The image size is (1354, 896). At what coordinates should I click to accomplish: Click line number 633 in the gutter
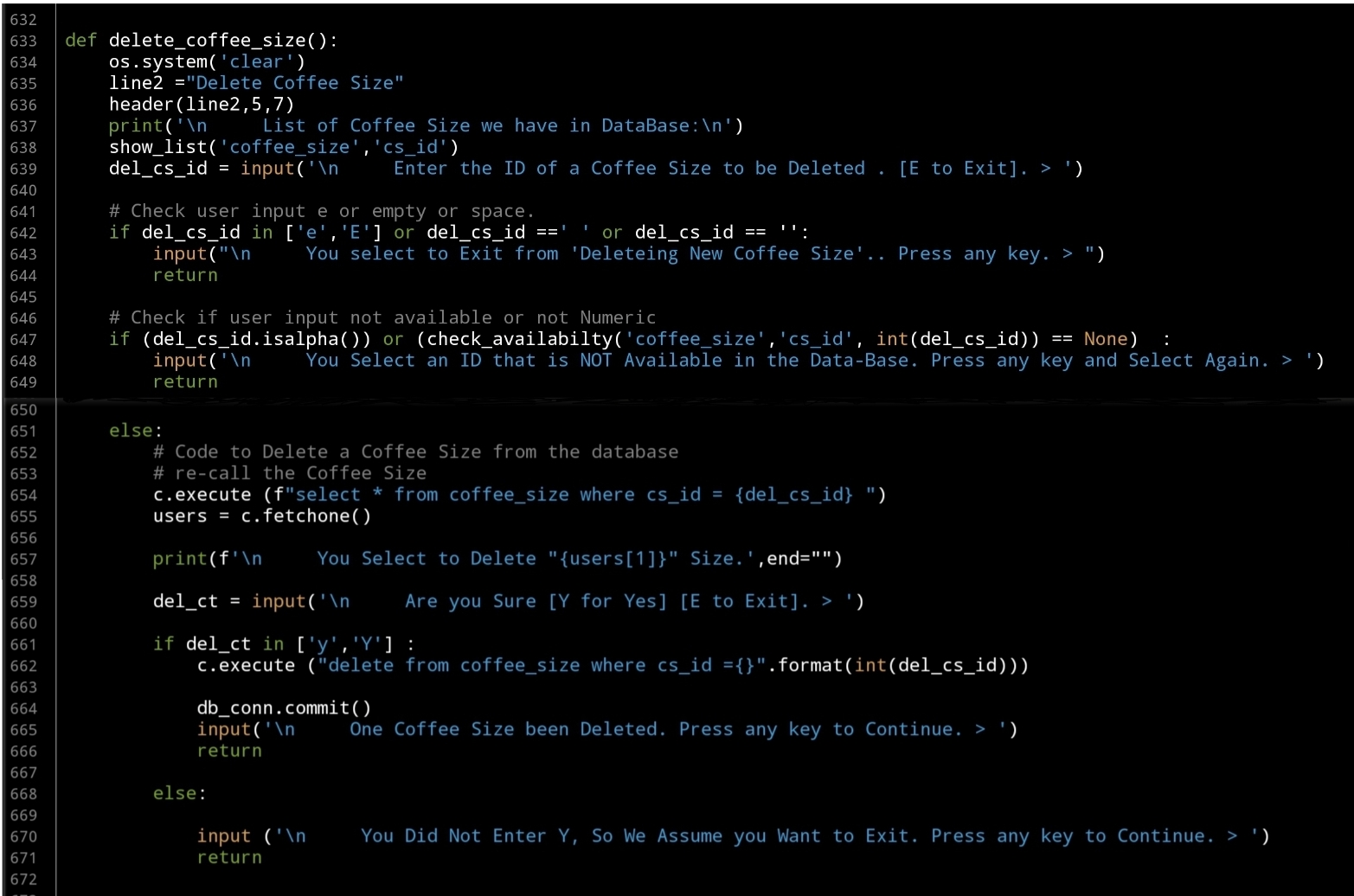tap(23, 41)
